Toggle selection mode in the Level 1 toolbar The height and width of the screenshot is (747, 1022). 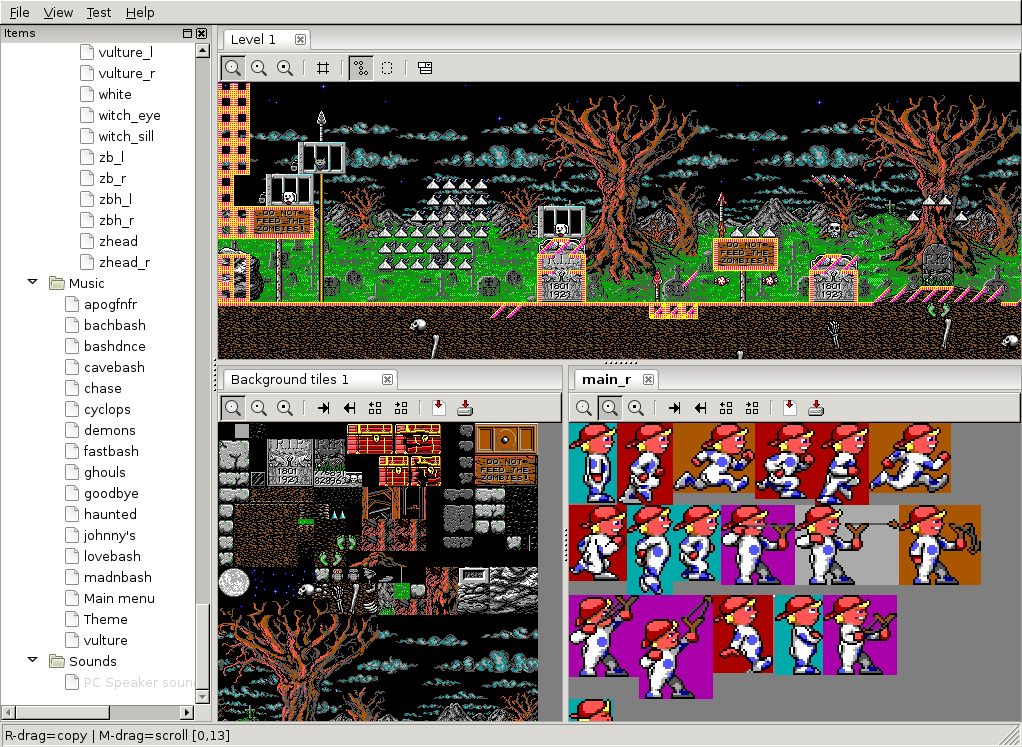387,68
